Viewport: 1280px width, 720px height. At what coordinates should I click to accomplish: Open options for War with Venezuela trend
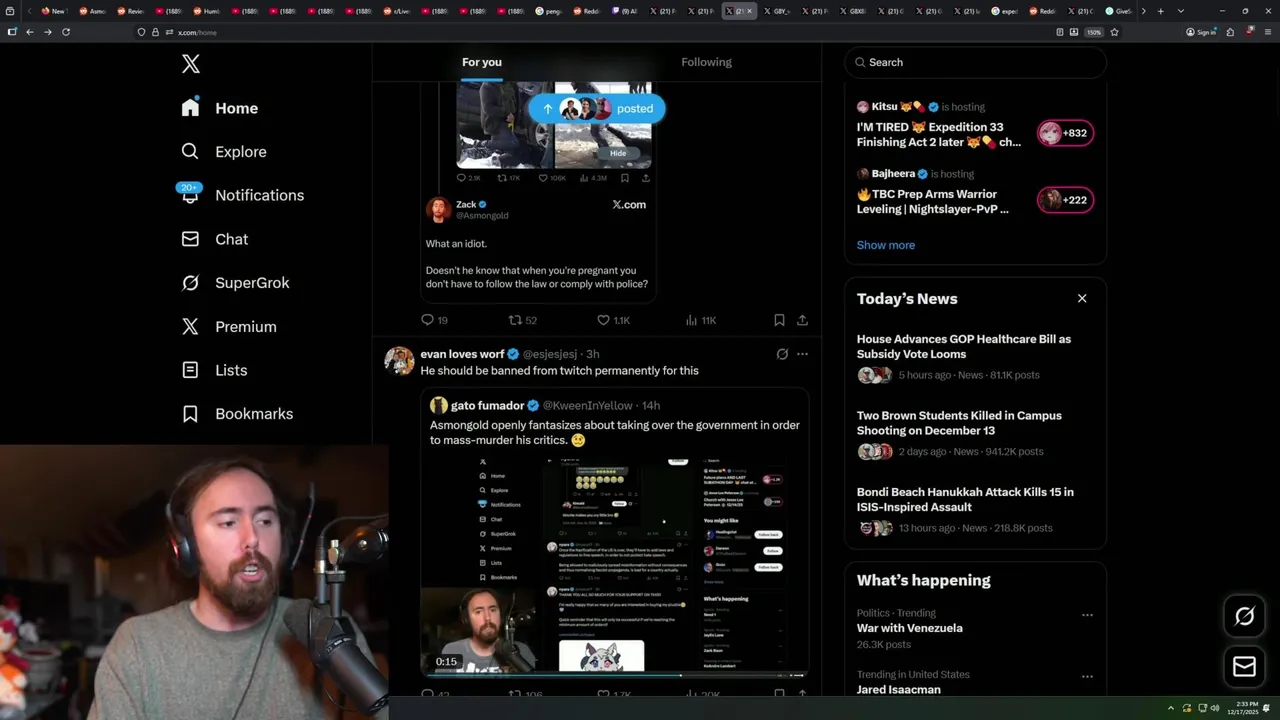(x=1087, y=615)
